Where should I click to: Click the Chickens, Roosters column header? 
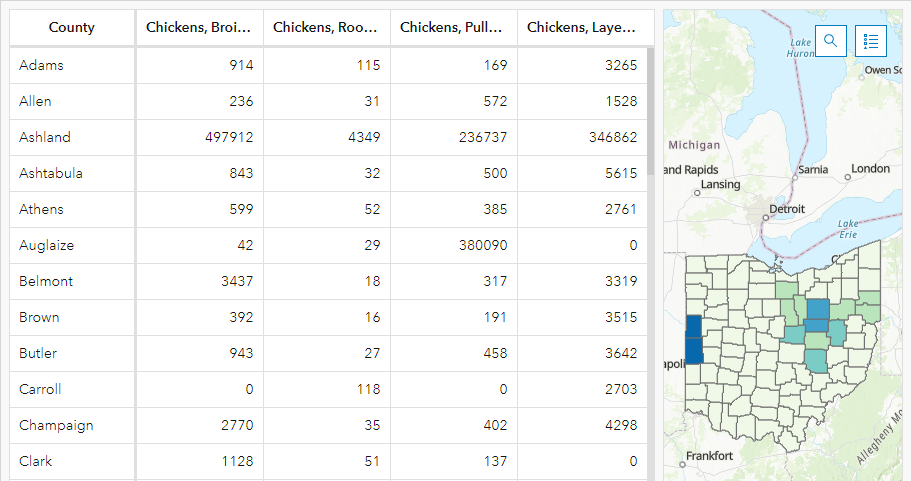tap(326, 27)
